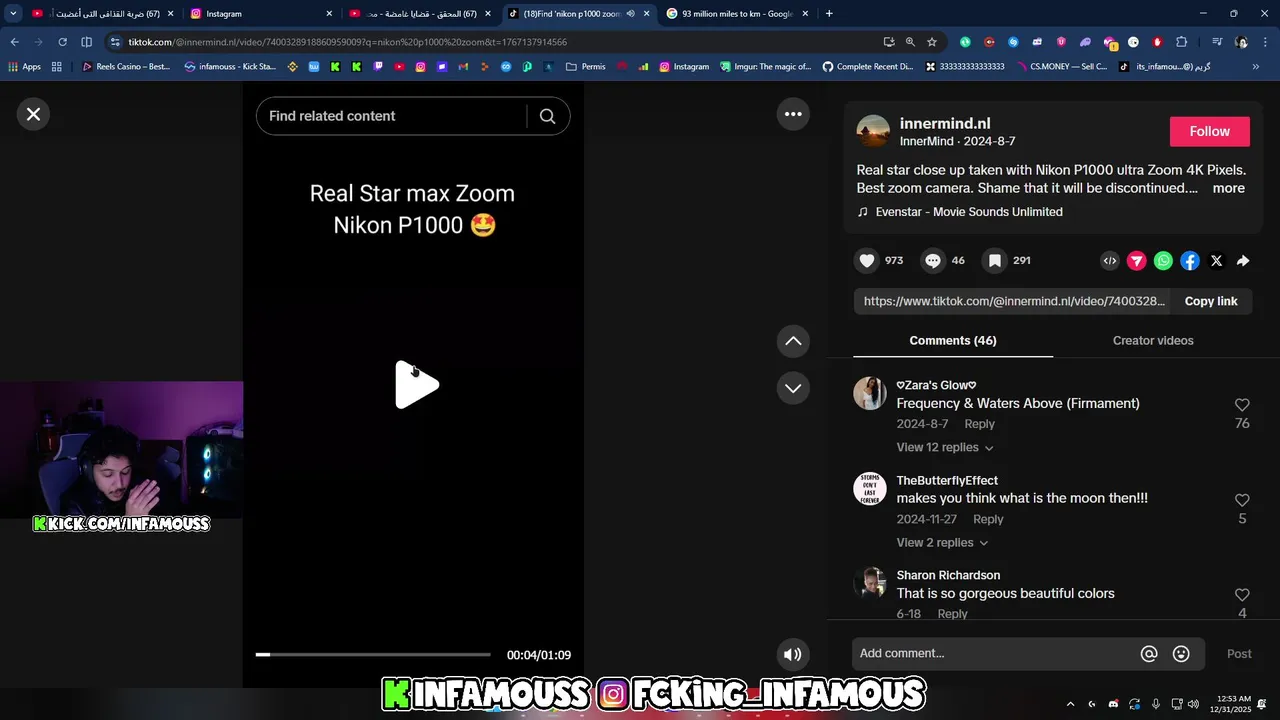The image size is (1280, 720).
Task: Go to previous video with up chevron
Action: (793, 341)
